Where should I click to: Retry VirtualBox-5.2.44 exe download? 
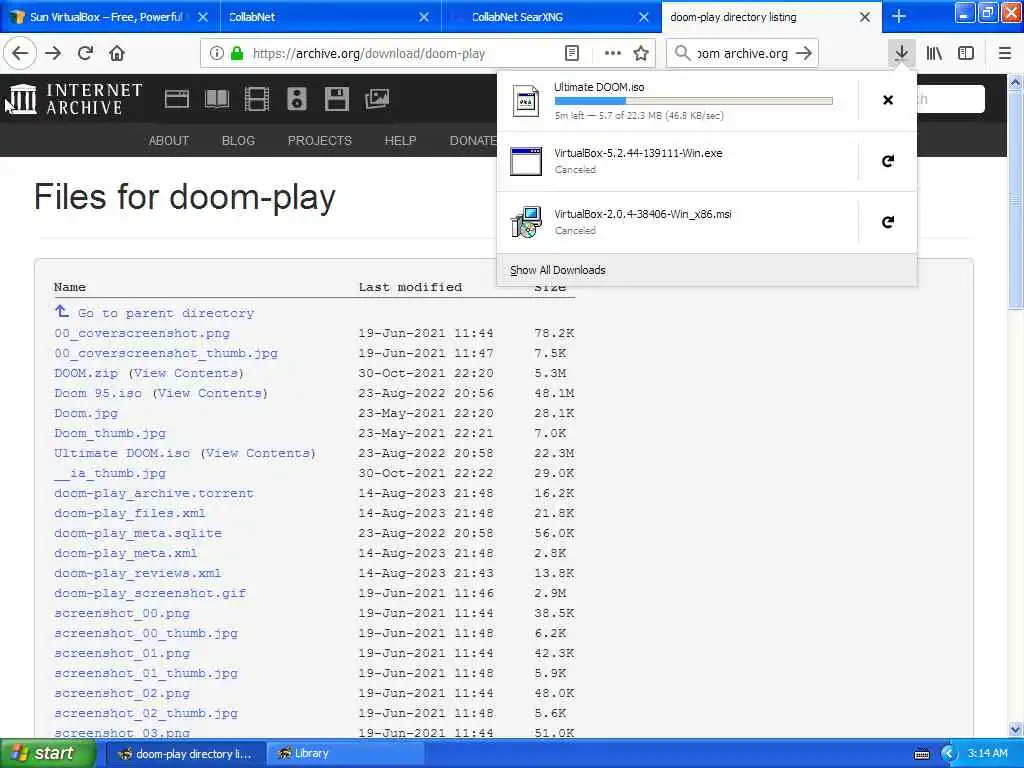[888, 161]
